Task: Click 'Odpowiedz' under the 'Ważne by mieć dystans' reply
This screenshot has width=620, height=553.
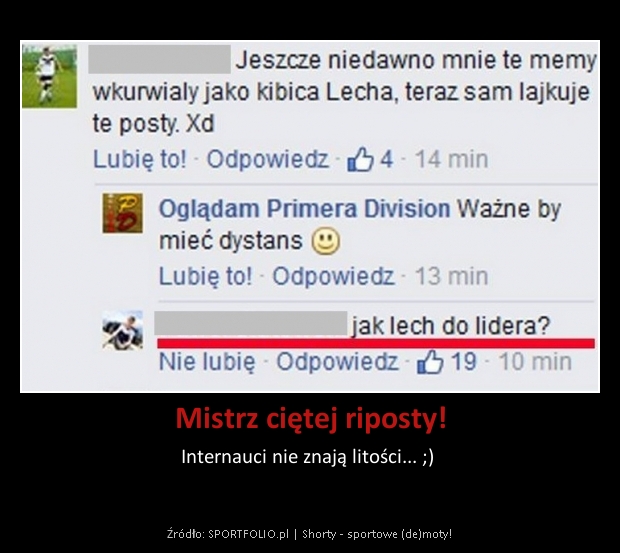Action: pos(333,276)
